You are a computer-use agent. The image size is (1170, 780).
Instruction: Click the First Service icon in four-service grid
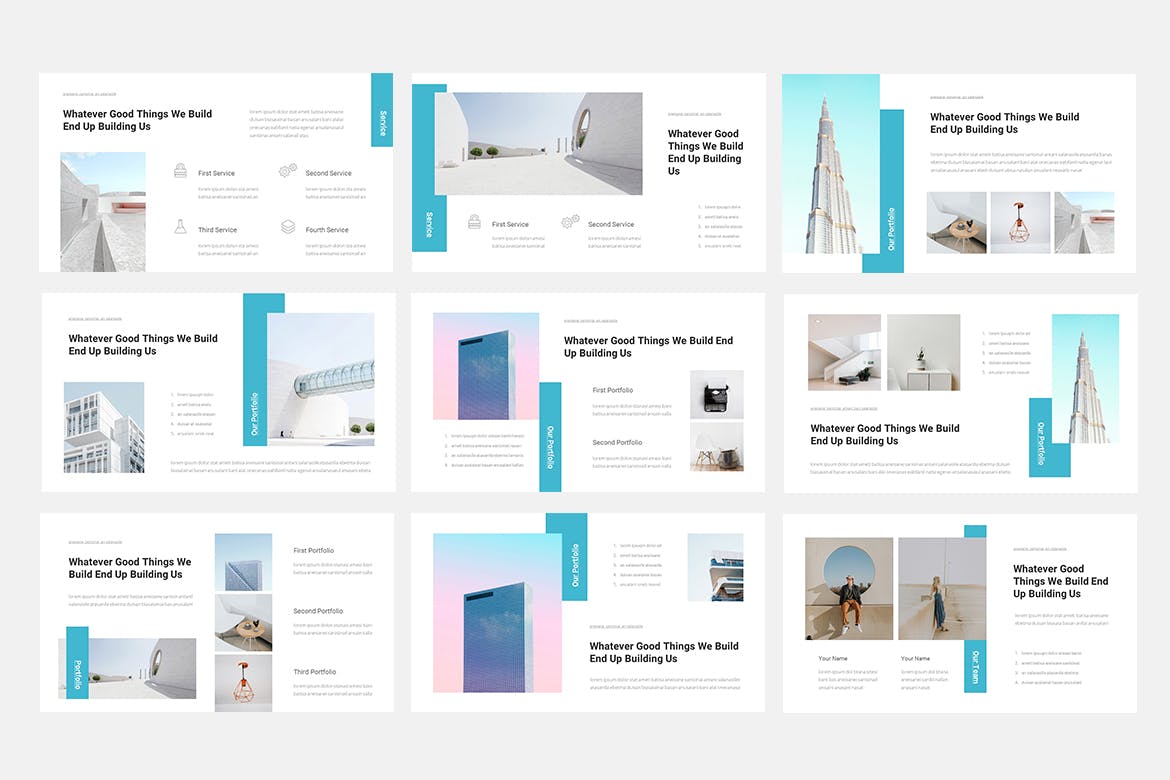pos(180,171)
